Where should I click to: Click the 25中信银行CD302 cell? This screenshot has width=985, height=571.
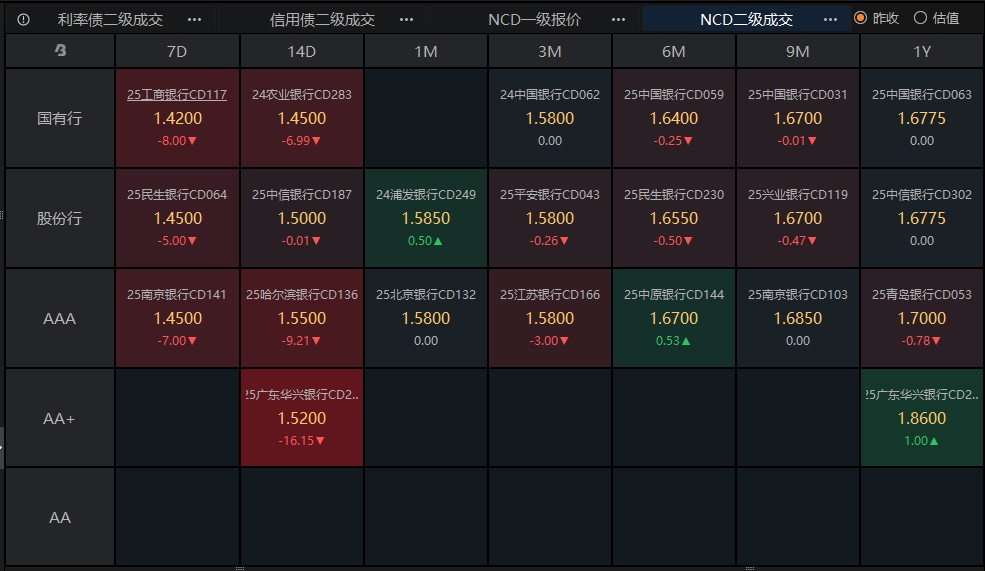922,218
